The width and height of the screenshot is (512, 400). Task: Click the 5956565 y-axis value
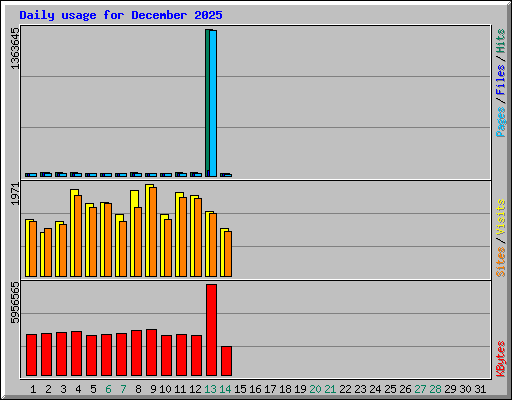(15, 303)
